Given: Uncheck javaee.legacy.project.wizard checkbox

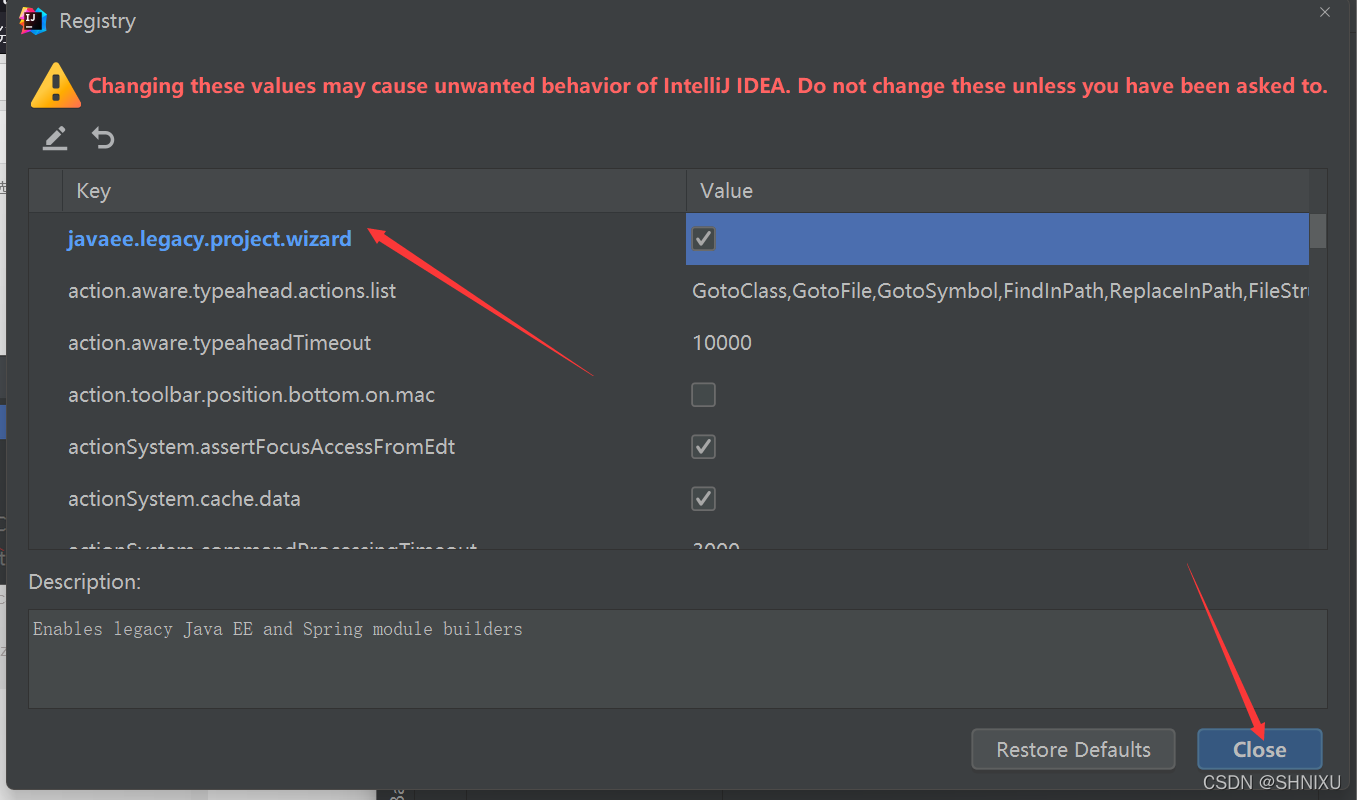Looking at the screenshot, I should point(703,239).
